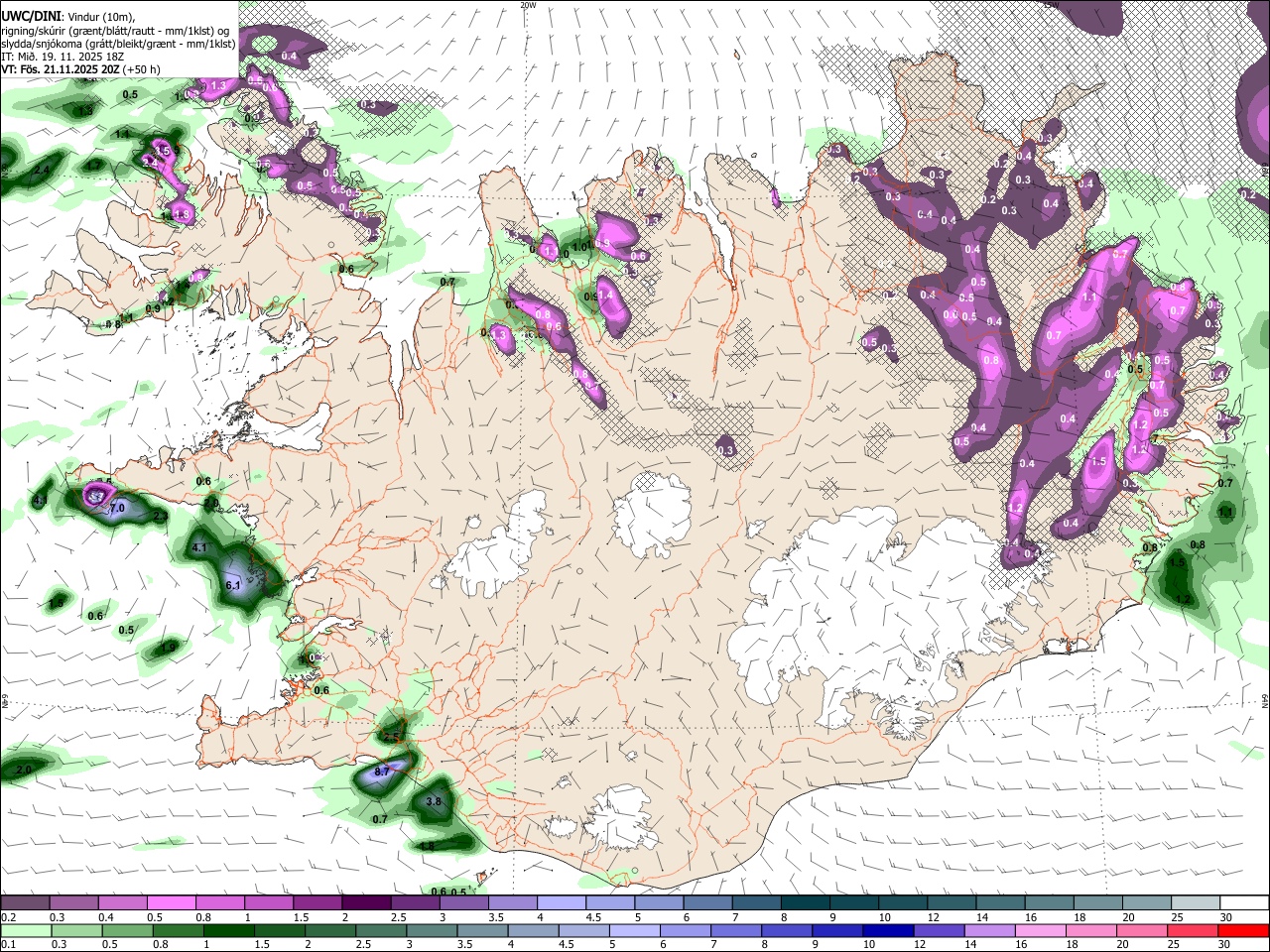
Task: Click the bright pink upper legend swatch at 0.5
Action: pyautogui.click(x=171, y=902)
